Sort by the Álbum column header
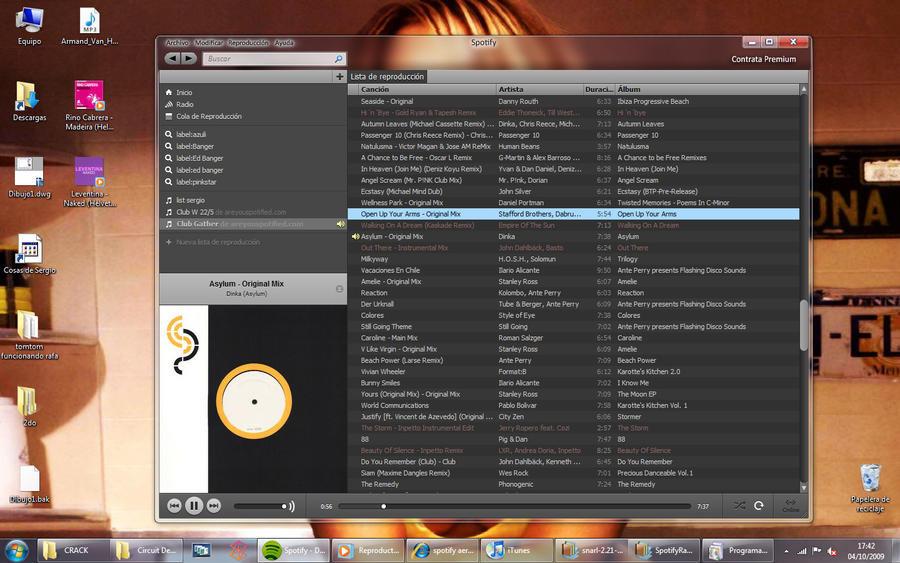 tap(707, 90)
